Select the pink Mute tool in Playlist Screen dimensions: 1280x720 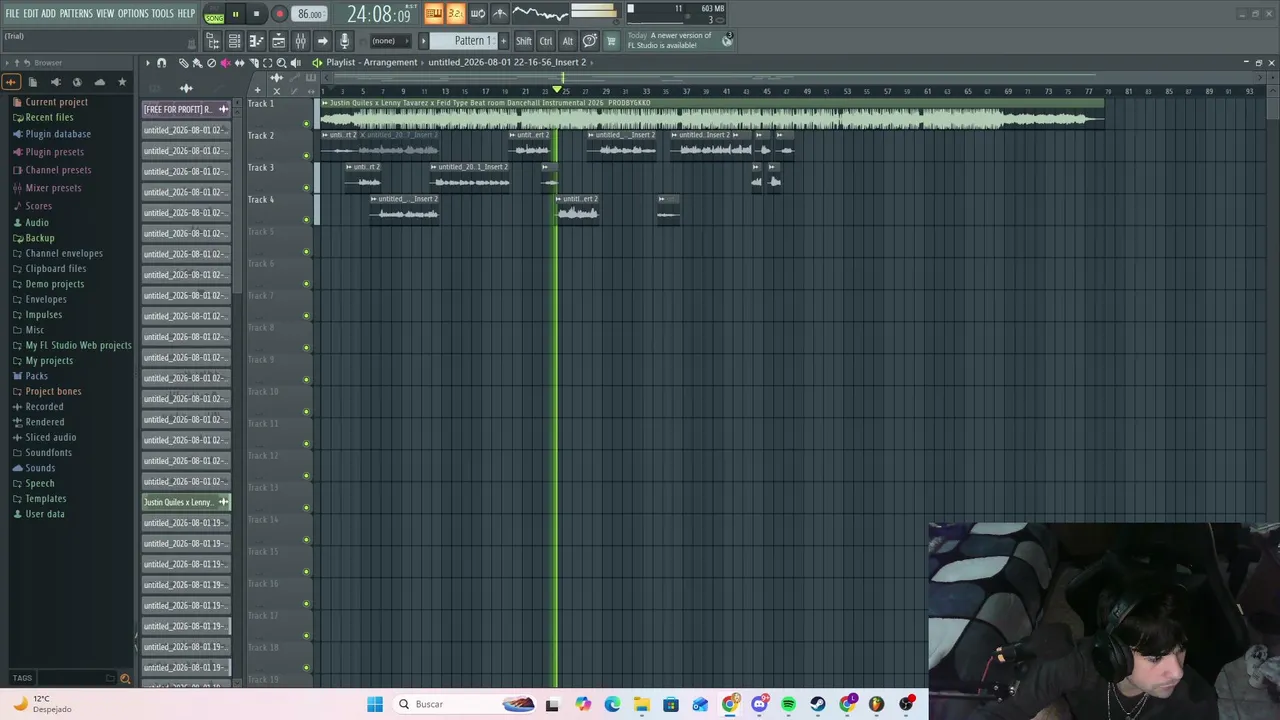(225, 63)
